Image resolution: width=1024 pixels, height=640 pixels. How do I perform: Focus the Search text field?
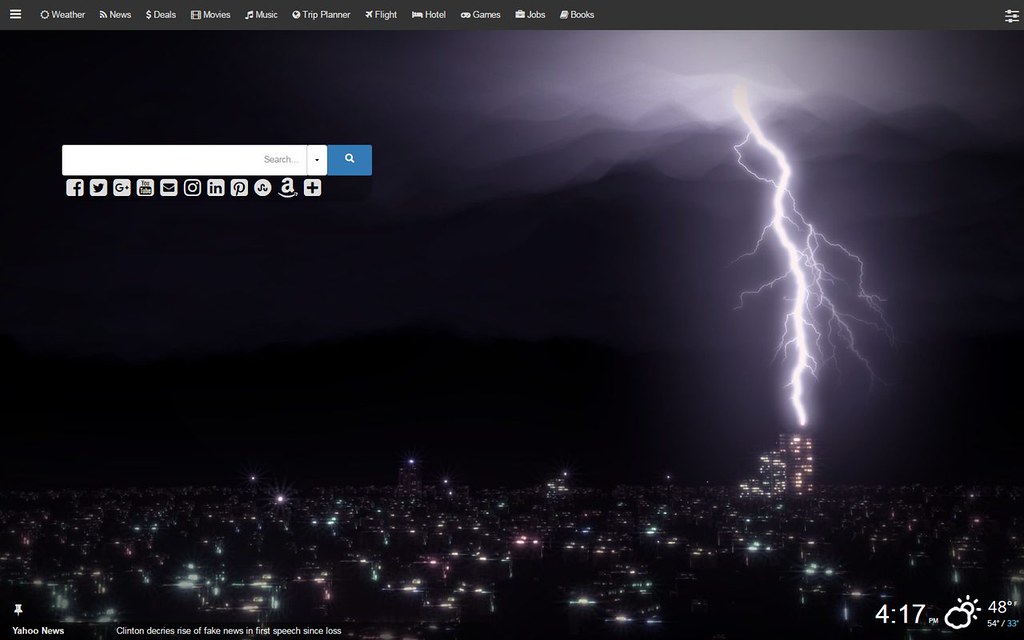[x=184, y=160]
